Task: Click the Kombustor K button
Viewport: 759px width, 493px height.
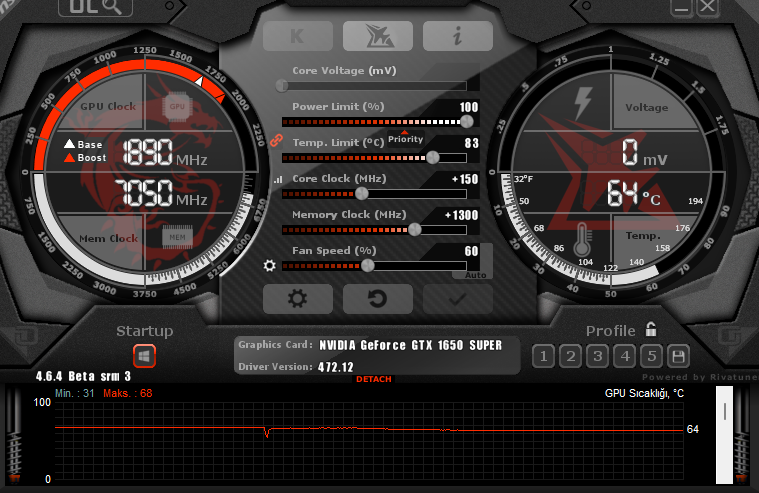Action: click(298, 36)
